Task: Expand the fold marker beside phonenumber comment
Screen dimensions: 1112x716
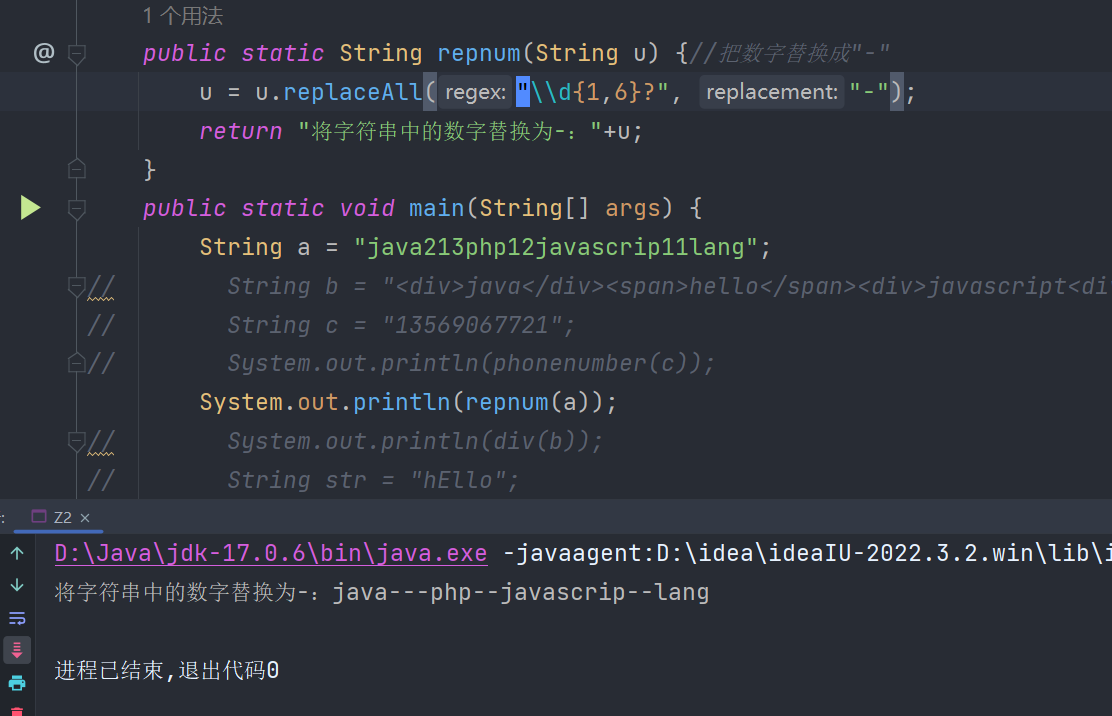Action: click(x=76, y=362)
